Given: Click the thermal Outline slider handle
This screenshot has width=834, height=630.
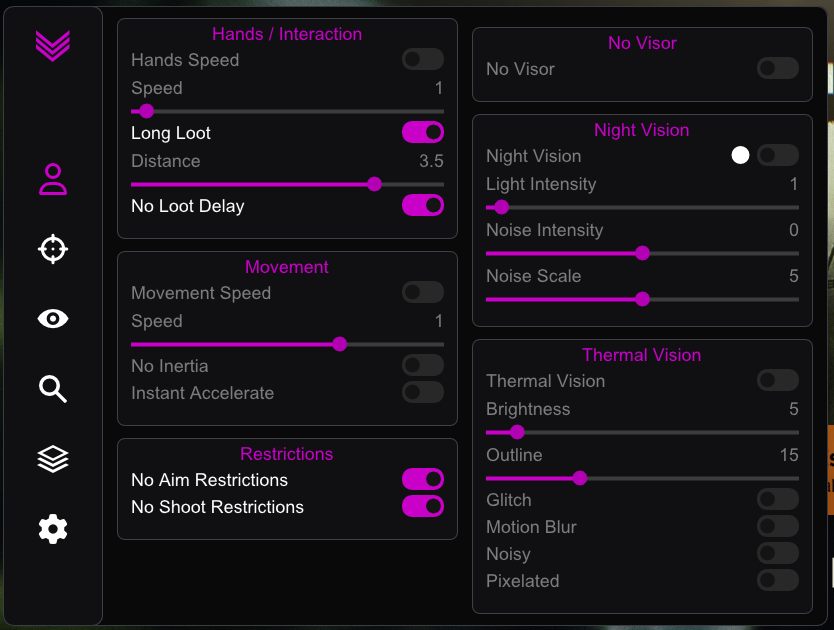Looking at the screenshot, I should pos(580,478).
